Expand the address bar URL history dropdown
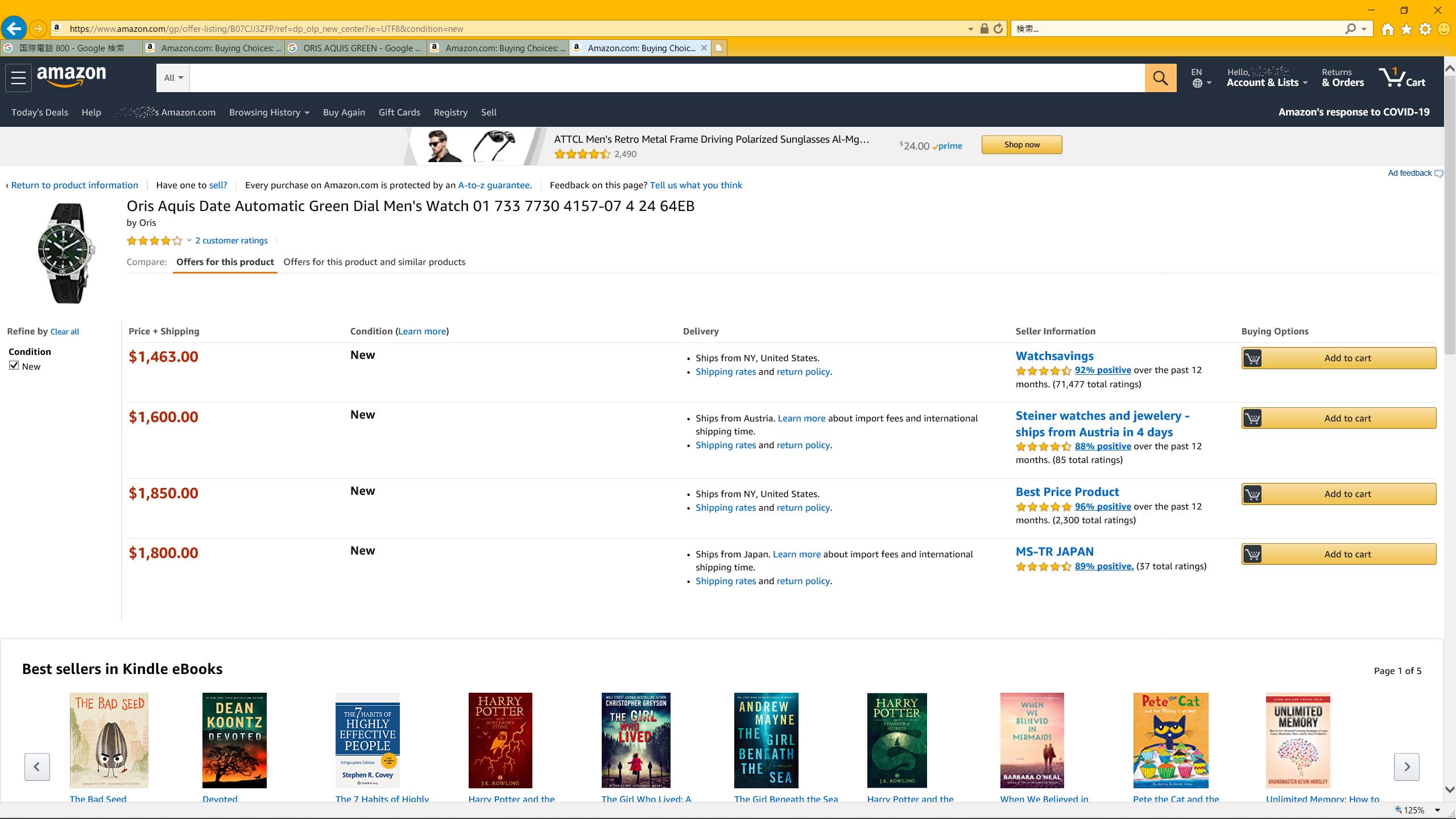The width and height of the screenshot is (1456, 819). pyautogui.click(x=970, y=29)
